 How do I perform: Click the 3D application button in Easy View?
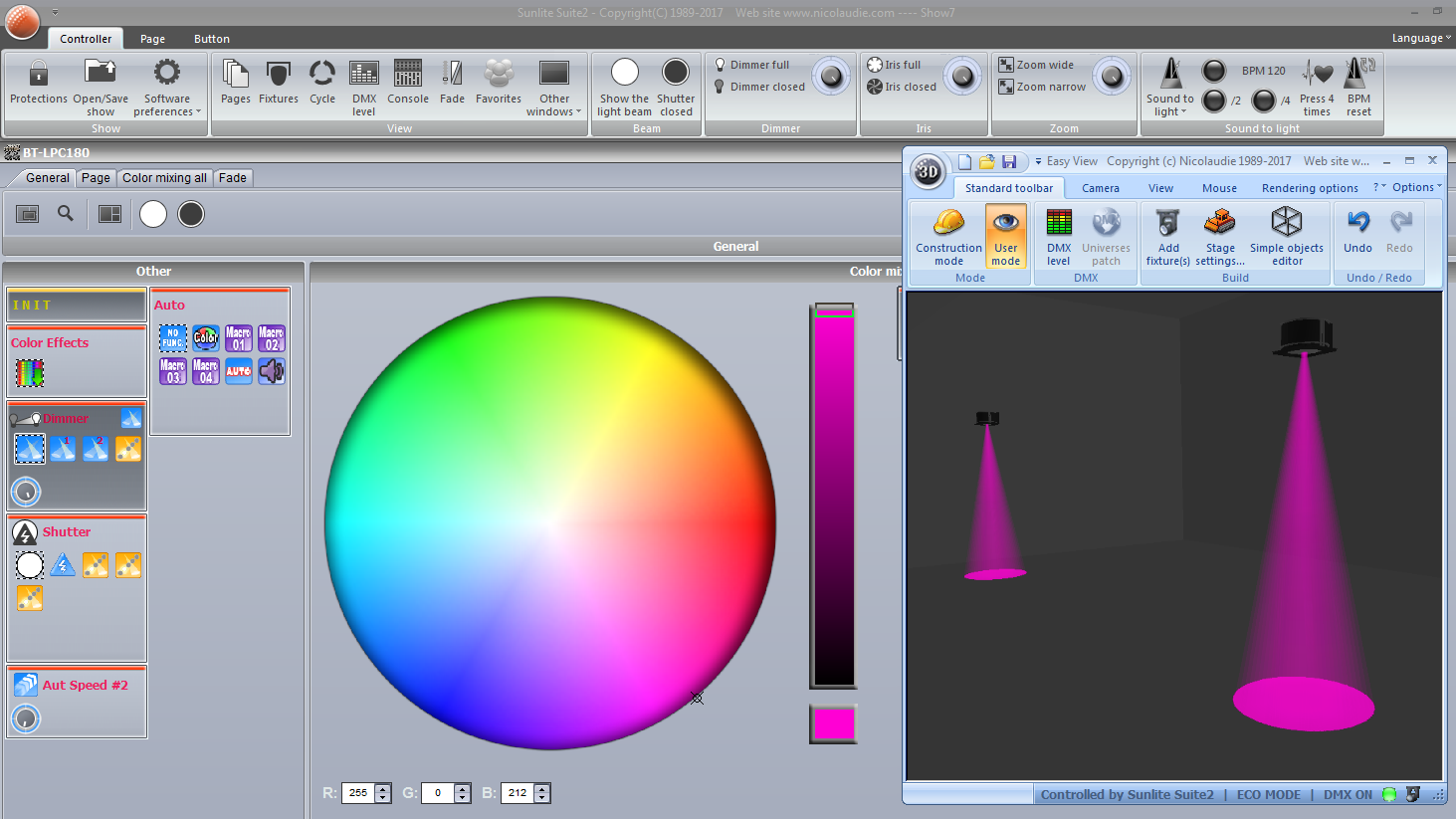coord(928,171)
